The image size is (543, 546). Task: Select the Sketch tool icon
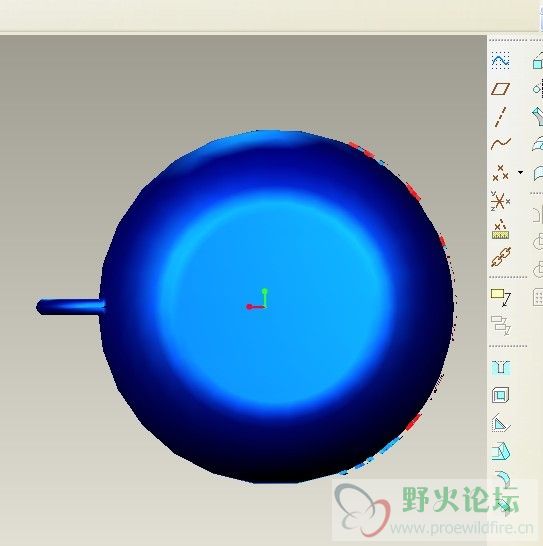(501, 60)
